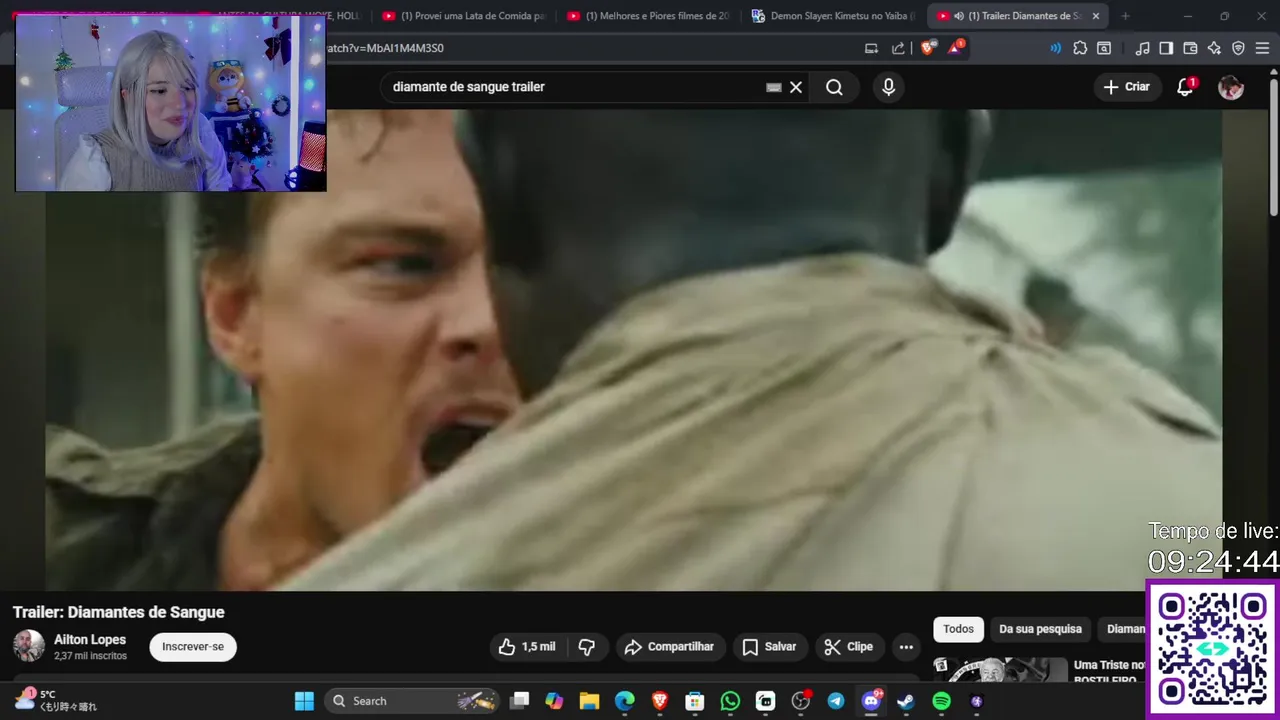
Task: Click the Ailton Lopes channel avatar
Action: click(x=29, y=646)
